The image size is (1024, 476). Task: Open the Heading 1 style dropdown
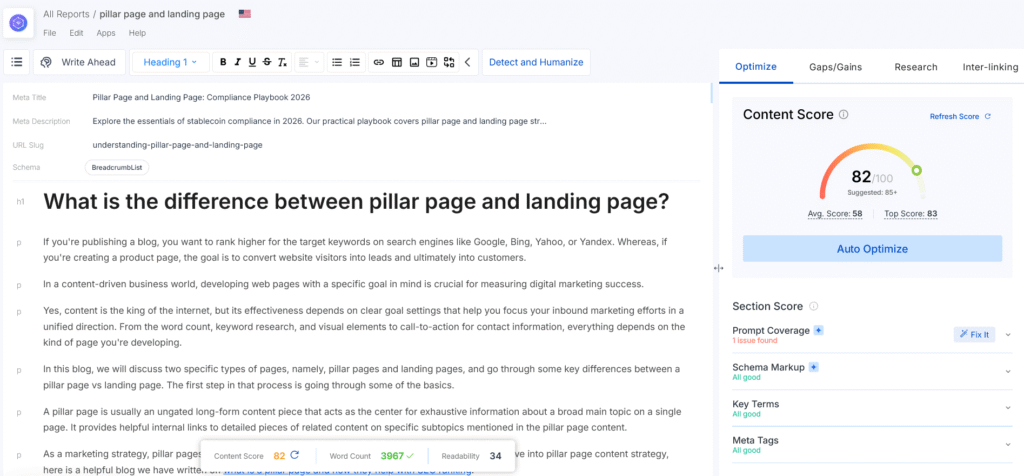click(x=171, y=62)
